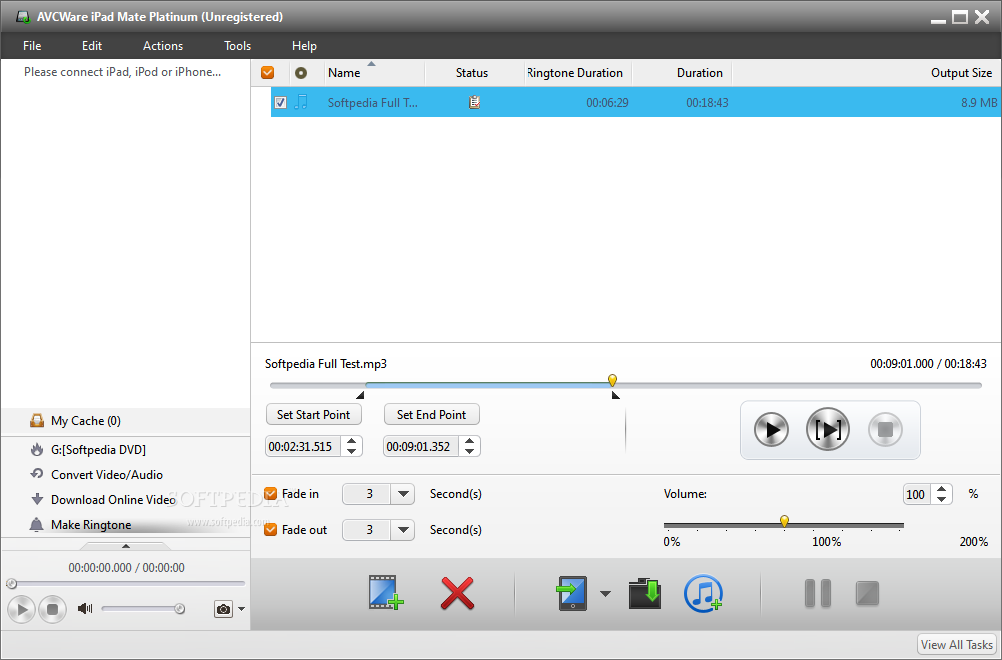Click the clipboard status icon in file row
This screenshot has width=1002, height=660.
pyautogui.click(x=474, y=102)
